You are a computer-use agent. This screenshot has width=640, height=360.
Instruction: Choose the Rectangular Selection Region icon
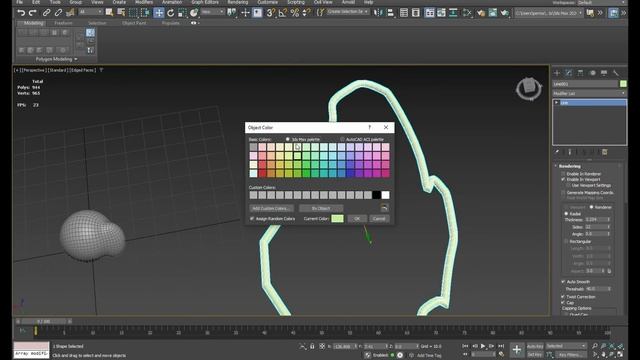(133, 13)
